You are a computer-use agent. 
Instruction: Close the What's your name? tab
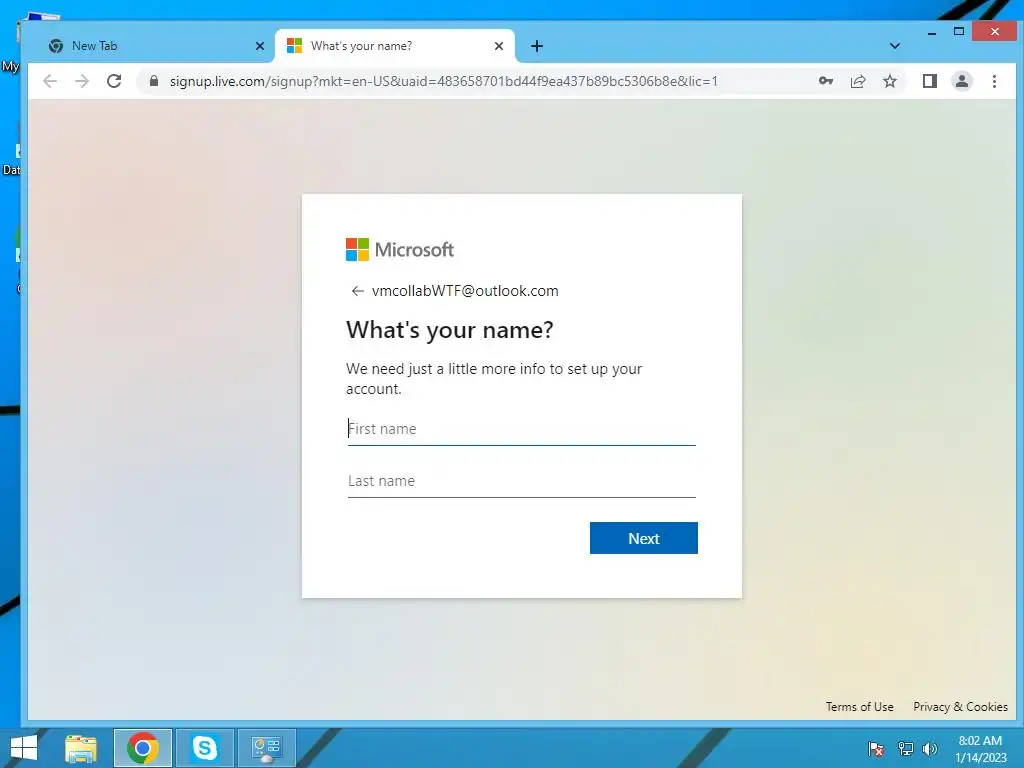(x=498, y=46)
